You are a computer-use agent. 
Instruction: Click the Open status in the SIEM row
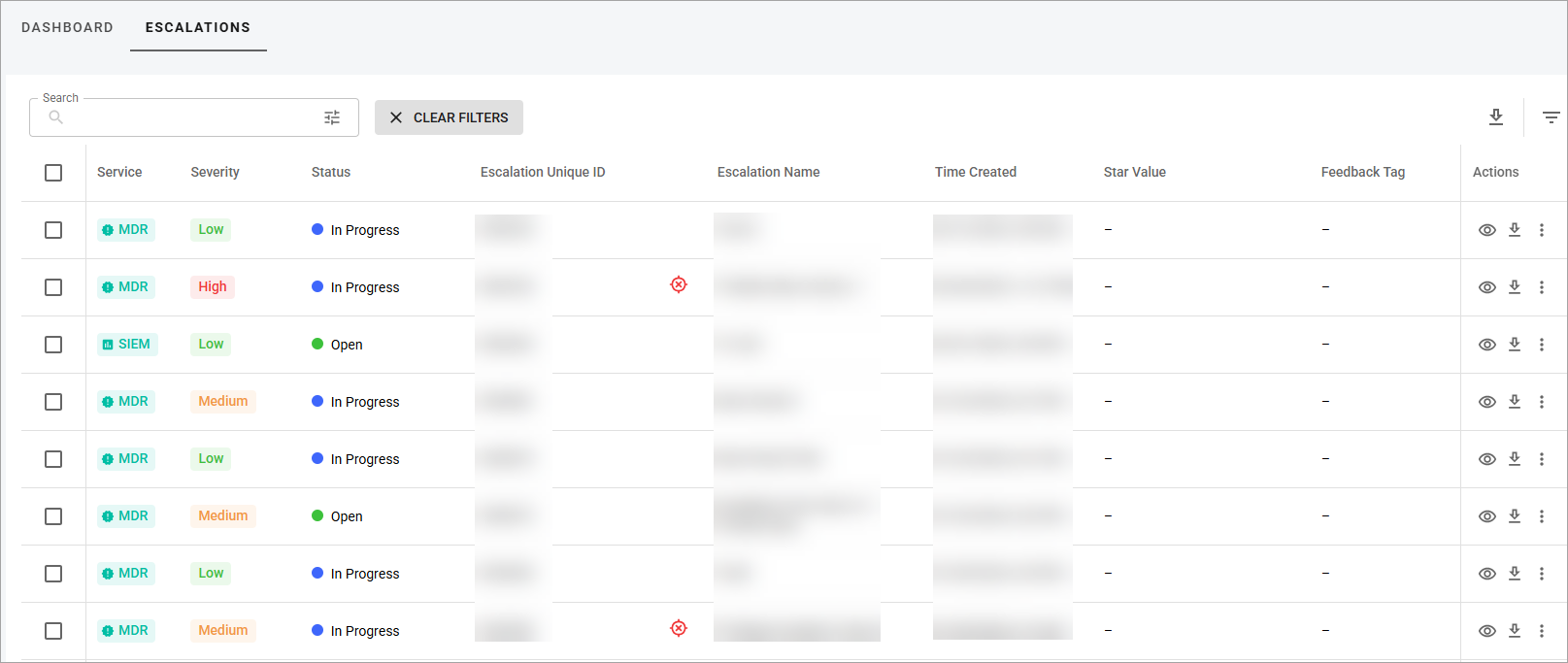click(x=337, y=345)
